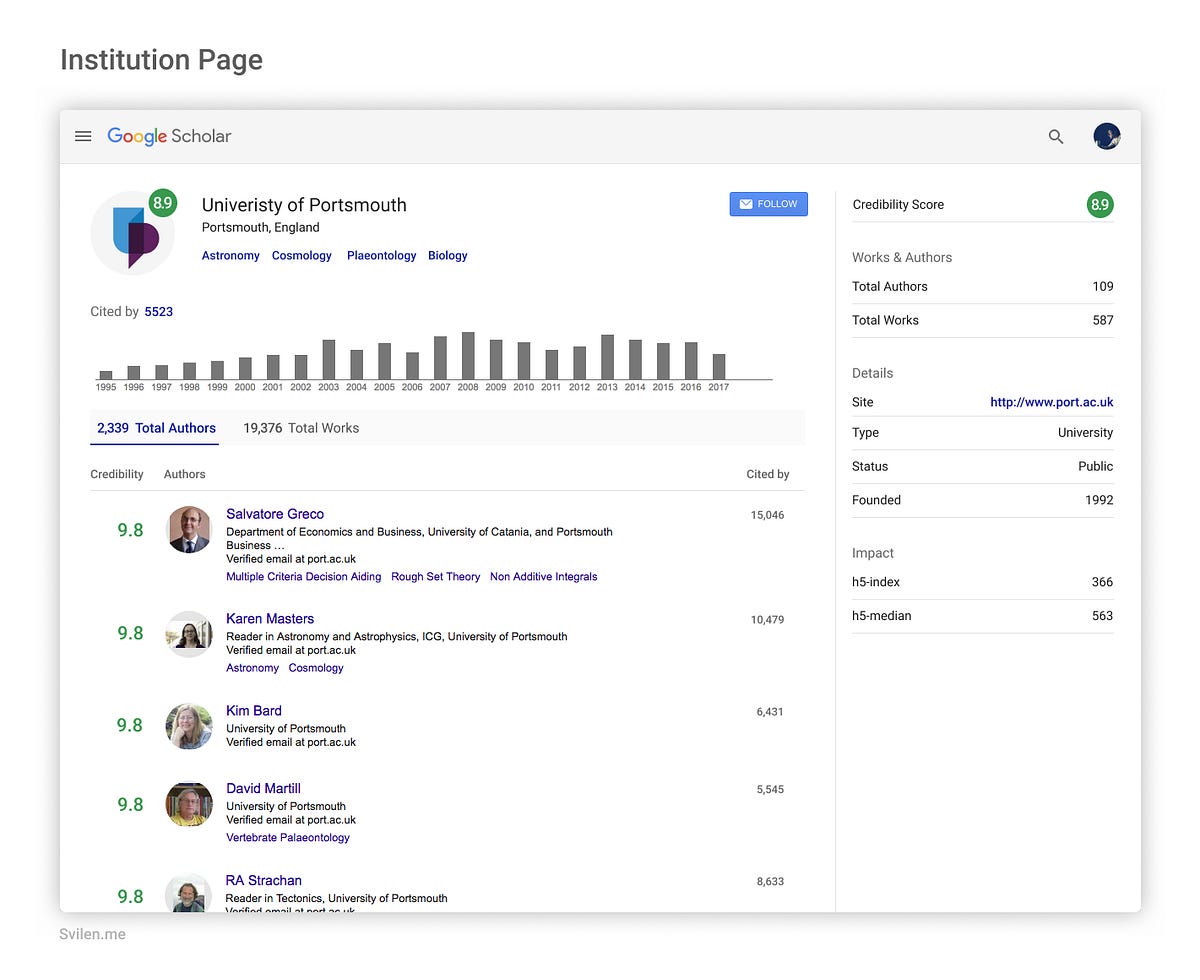Click Salvatore Greco's profile photo
The width and height of the screenshot is (1200, 980).
point(189,529)
